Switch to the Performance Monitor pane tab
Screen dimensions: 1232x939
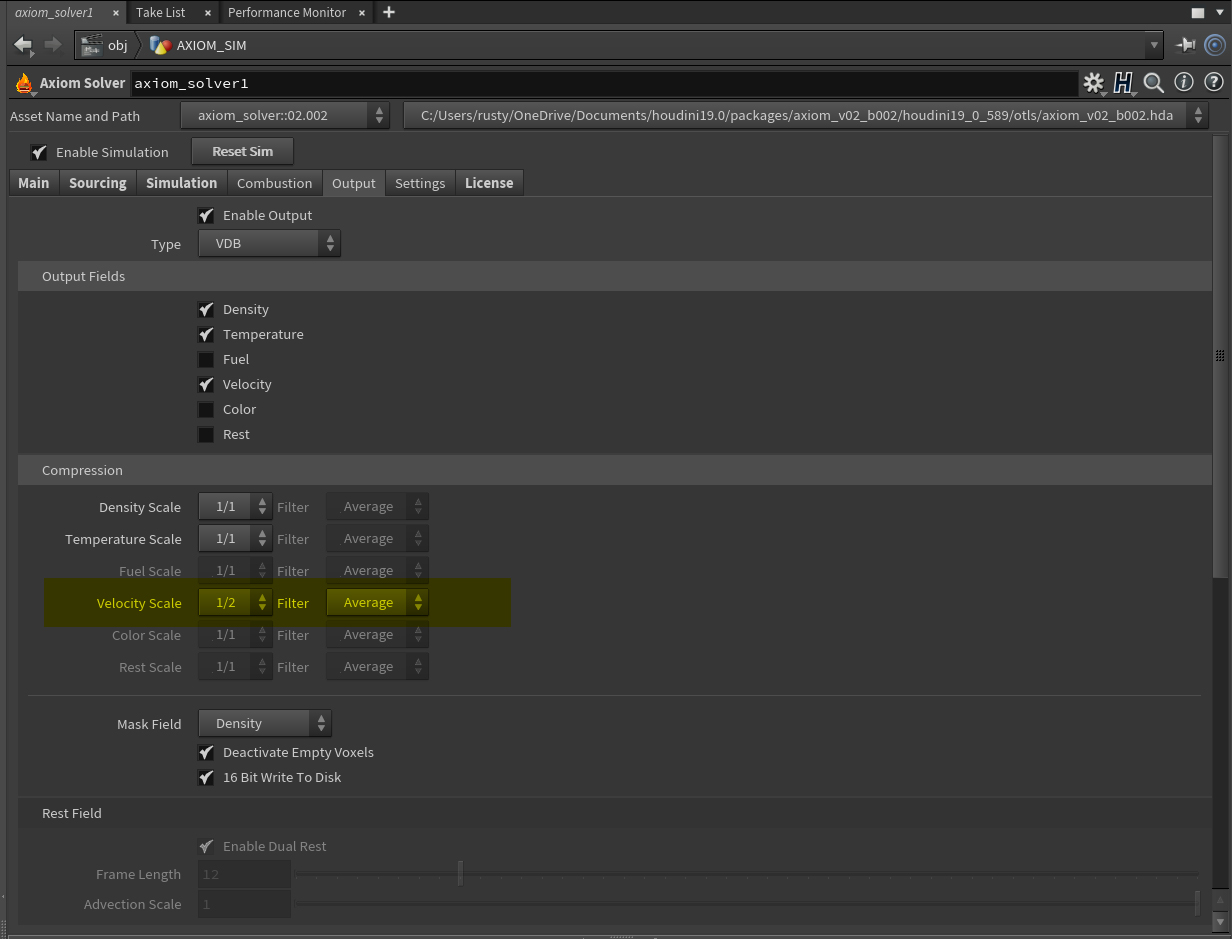pyautogui.click(x=287, y=13)
